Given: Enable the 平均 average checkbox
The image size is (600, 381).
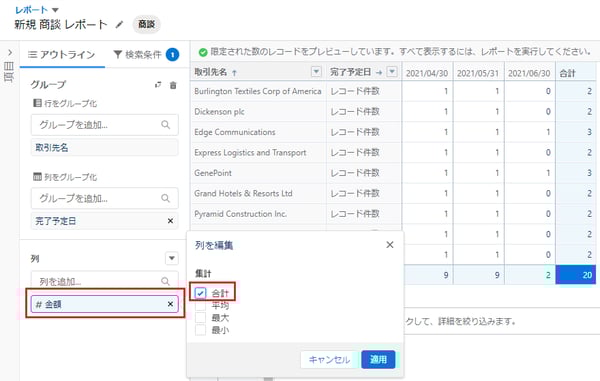Looking at the screenshot, I should coord(200,305).
